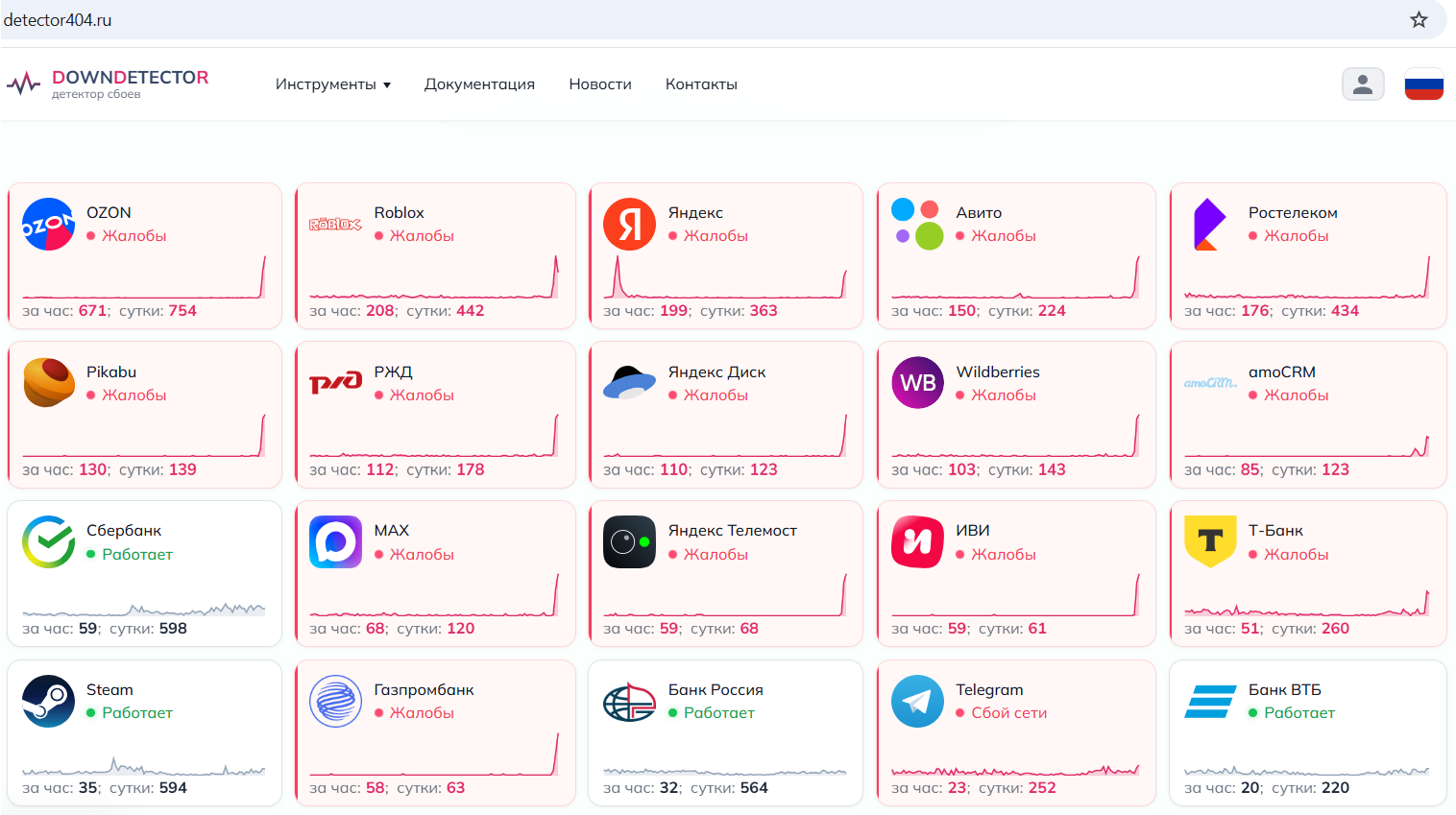Image resolution: width=1456 pixels, height=815 pixels.
Task: Open the Steam title link
Action: 109,689
